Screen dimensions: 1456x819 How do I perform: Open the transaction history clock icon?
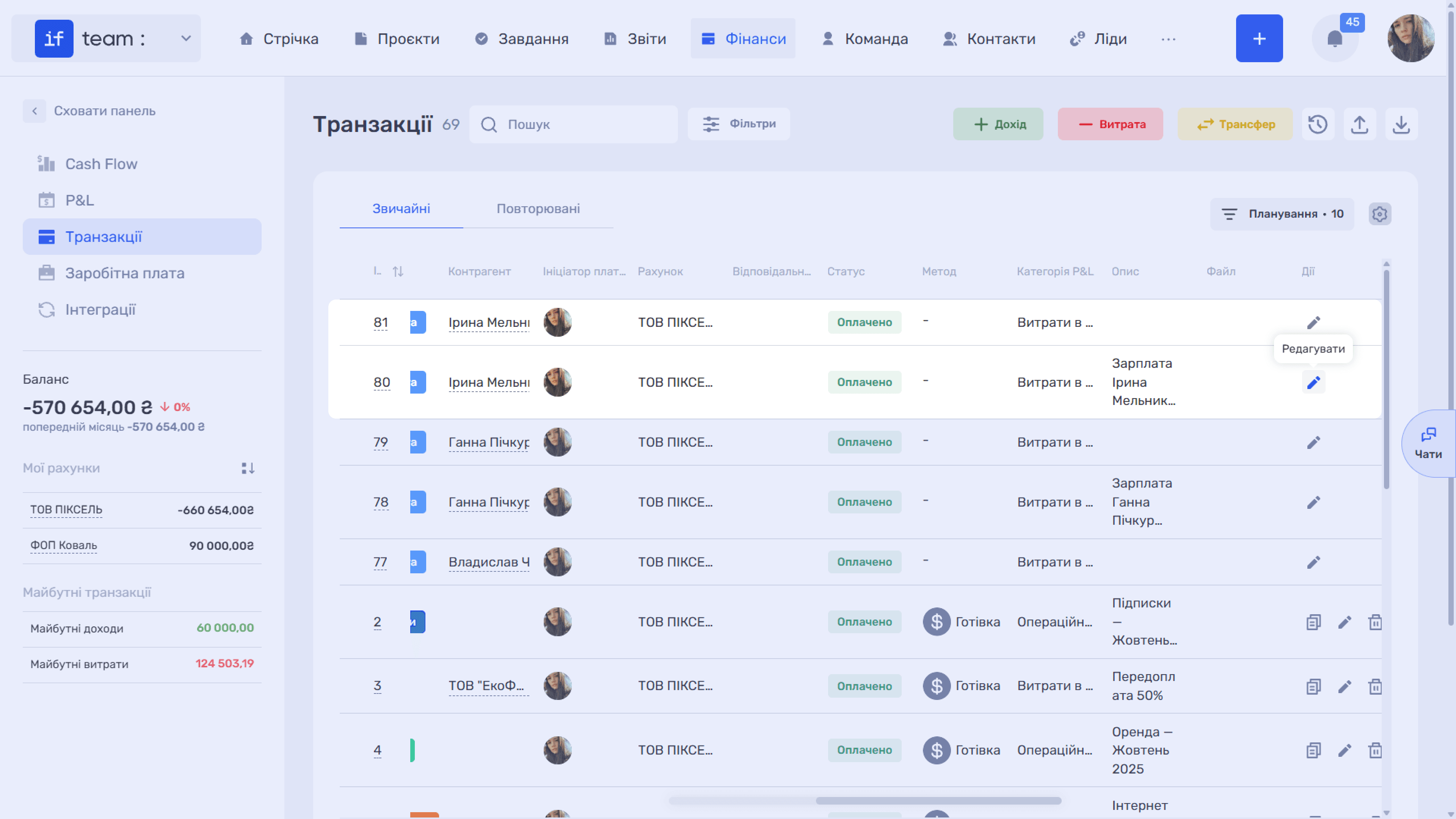(1318, 124)
